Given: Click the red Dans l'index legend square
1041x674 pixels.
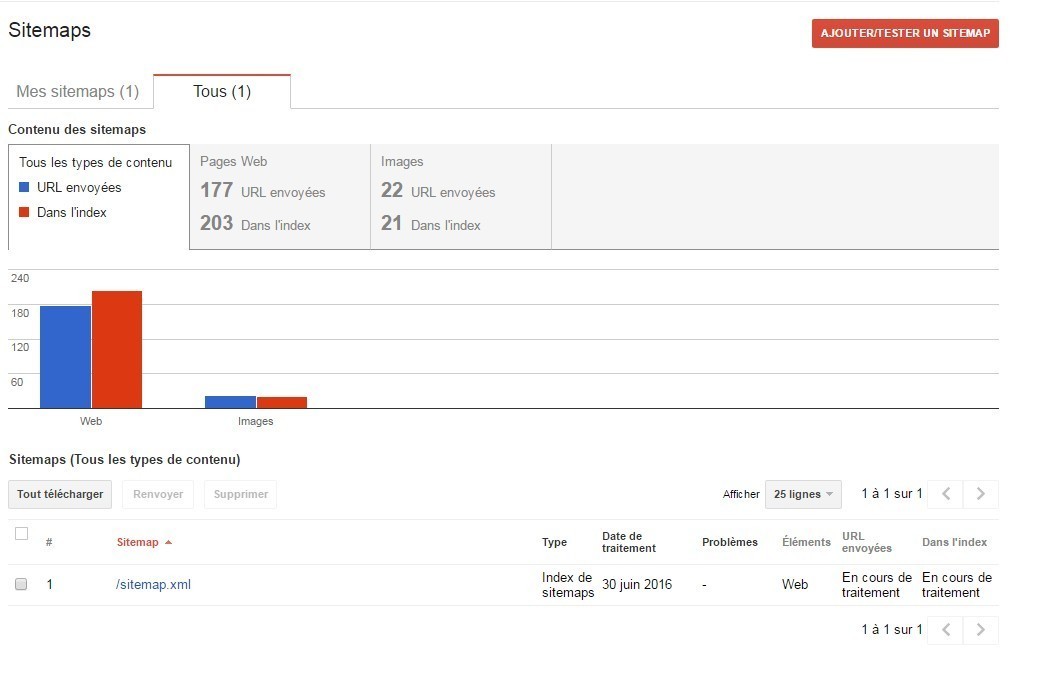Looking at the screenshot, I should click(24, 212).
